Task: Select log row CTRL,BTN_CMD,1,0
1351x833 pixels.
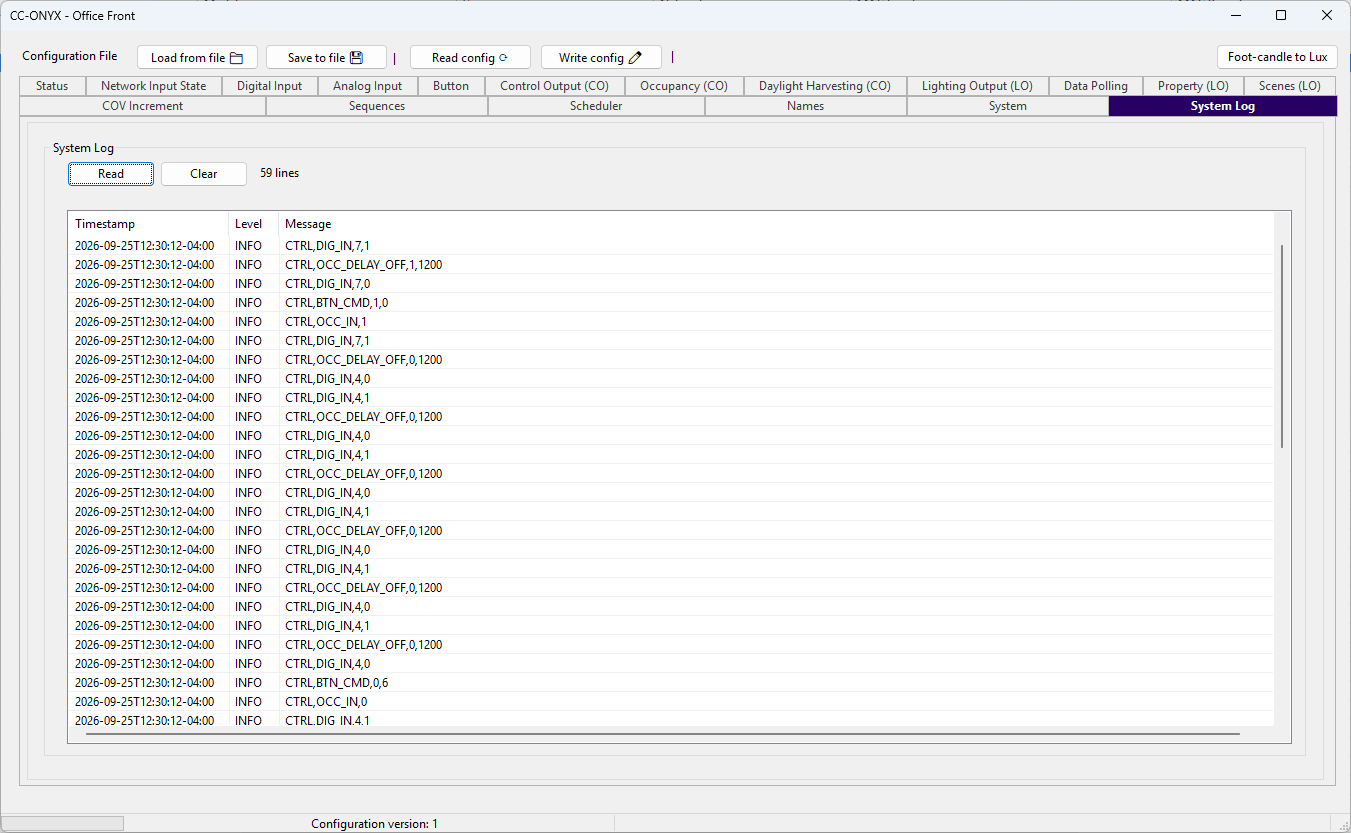Action: pos(670,303)
